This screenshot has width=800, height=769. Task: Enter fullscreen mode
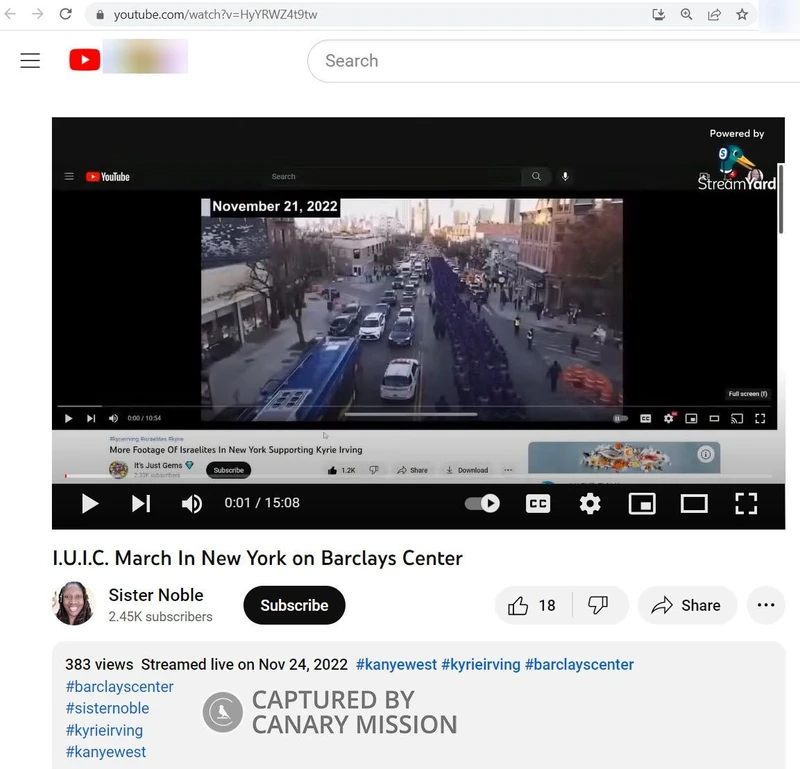tap(746, 503)
